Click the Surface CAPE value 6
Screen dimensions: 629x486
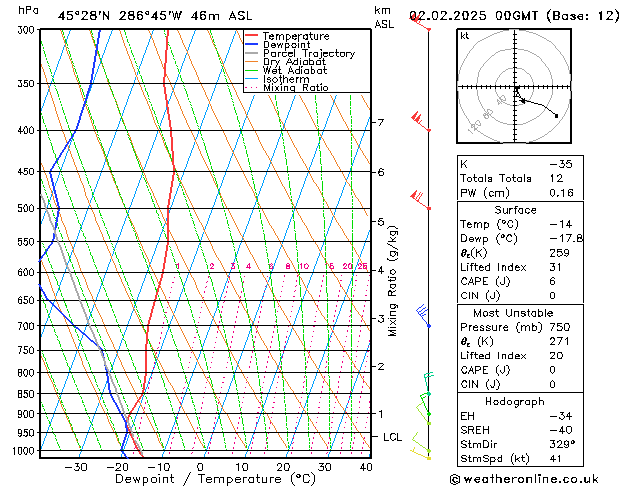click(x=552, y=281)
